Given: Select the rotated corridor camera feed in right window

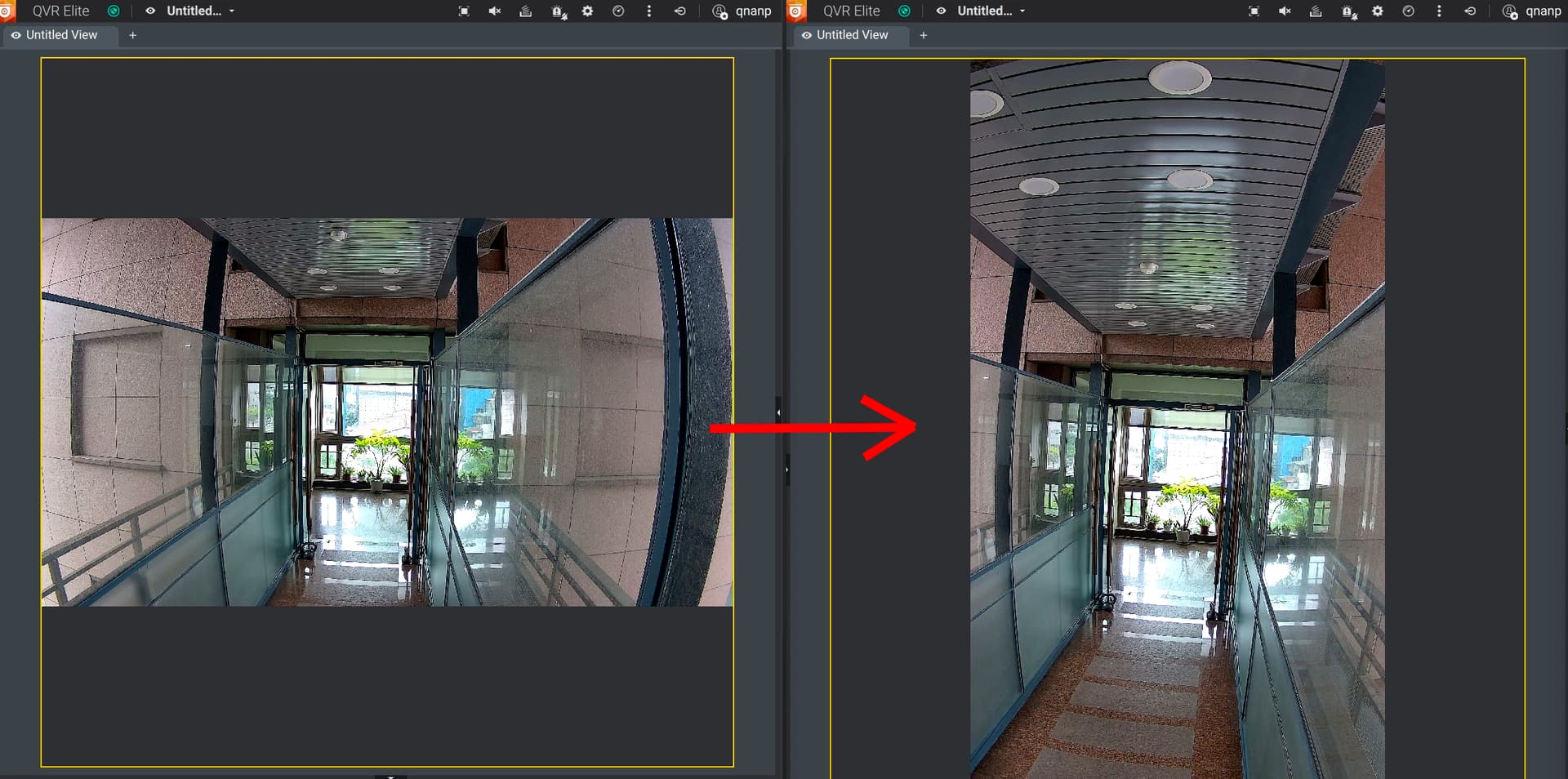Looking at the screenshot, I should click(x=1177, y=418).
